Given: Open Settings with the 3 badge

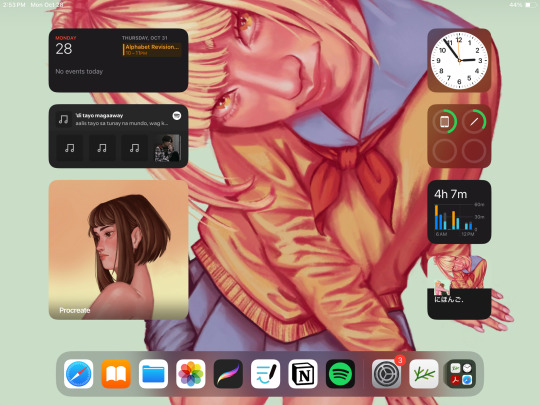Looking at the screenshot, I should (x=386, y=374).
